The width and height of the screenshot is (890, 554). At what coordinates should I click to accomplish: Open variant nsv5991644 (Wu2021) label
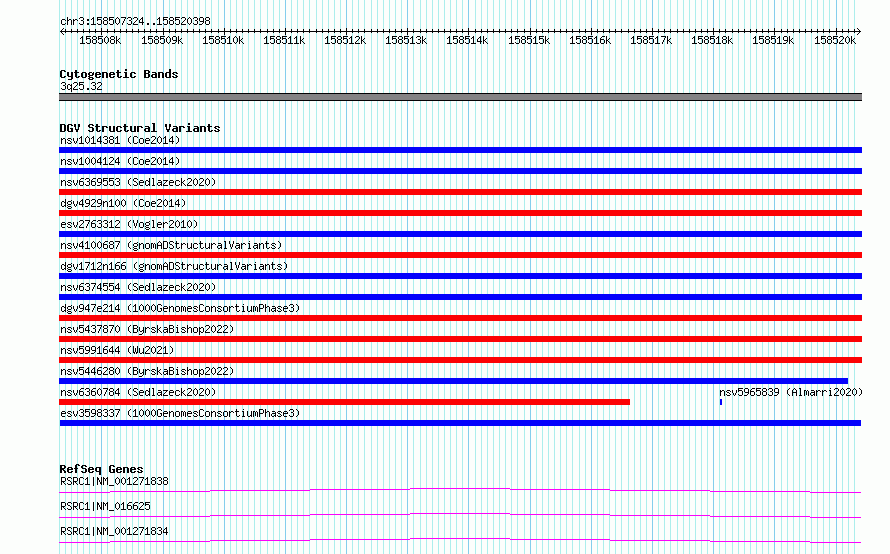tap(117, 350)
